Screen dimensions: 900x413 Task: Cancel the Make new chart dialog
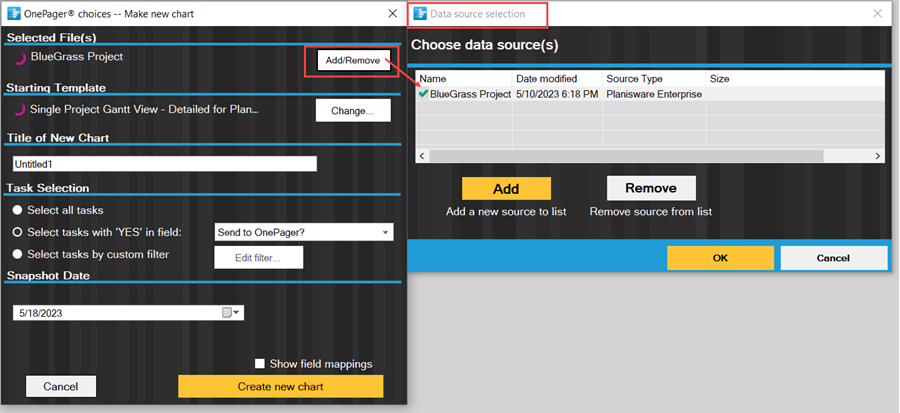coord(61,386)
